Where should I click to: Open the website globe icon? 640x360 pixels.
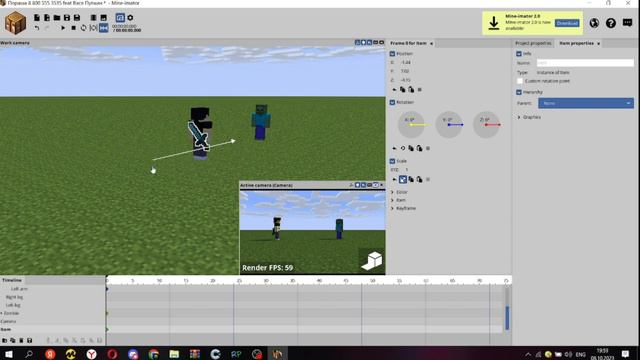tap(594, 23)
